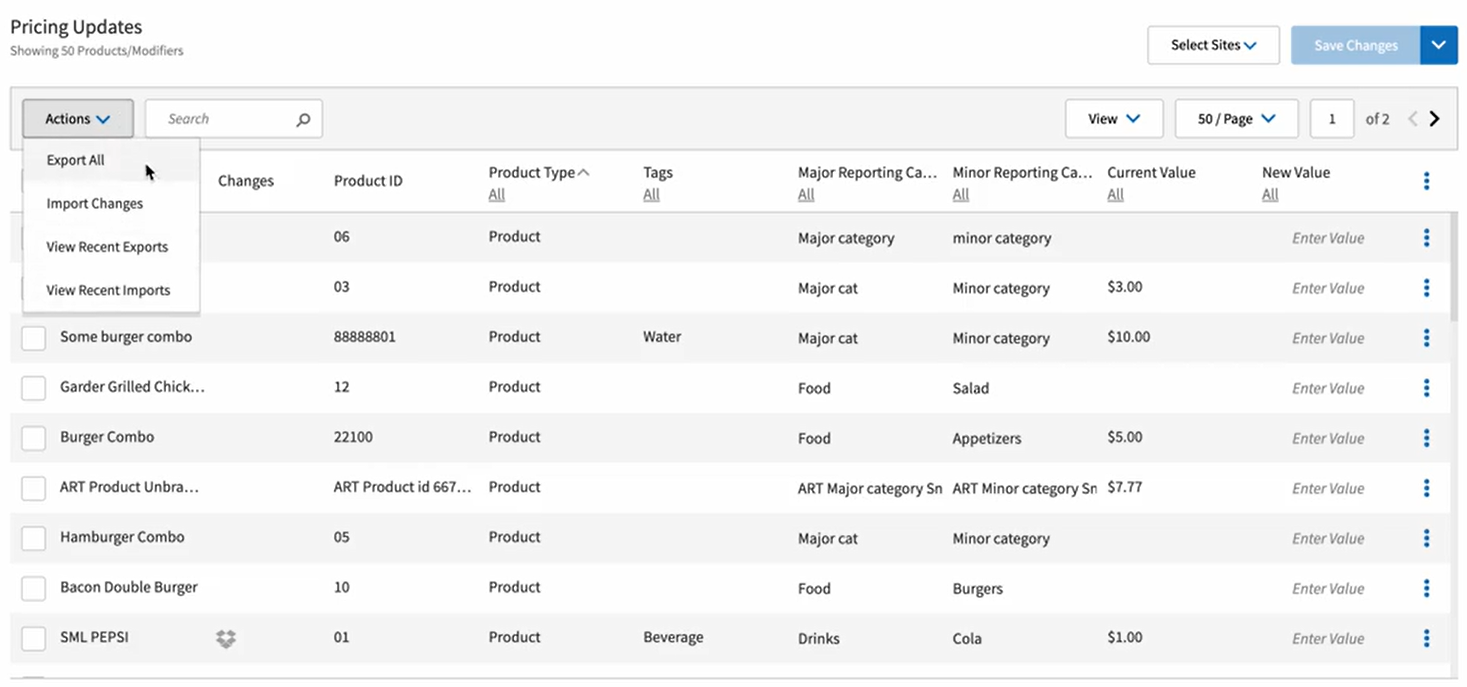
Task: Open the kebab menu on the SML PEPSI row
Action: pos(1427,637)
